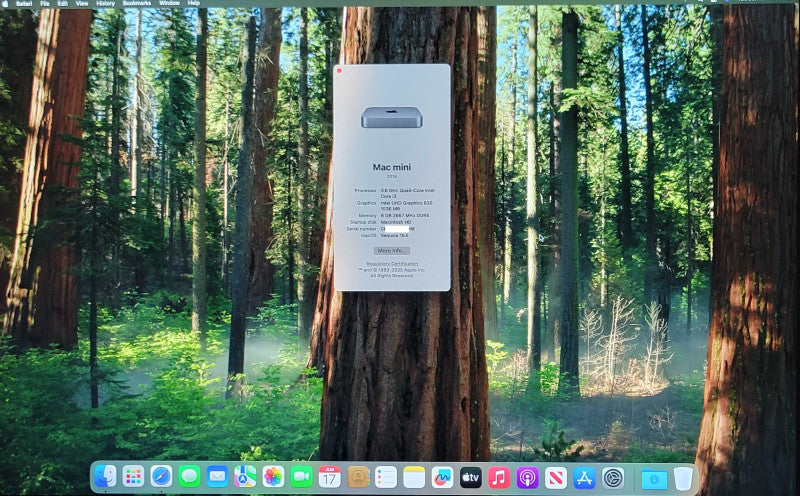The height and width of the screenshot is (496, 800).
Task: Open the View menu
Action: click(82, 3)
